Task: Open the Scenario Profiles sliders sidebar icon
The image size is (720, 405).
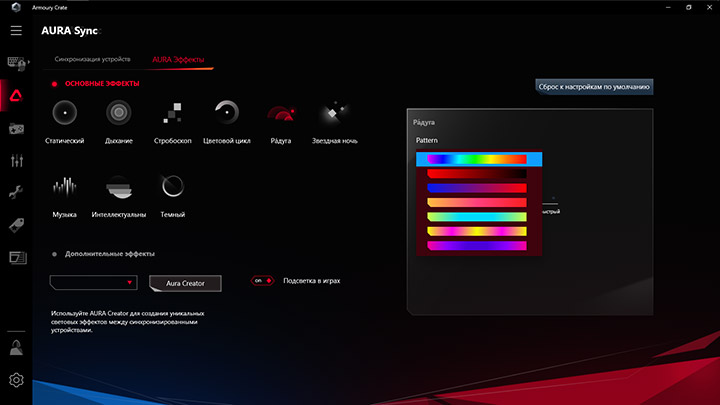Action: [x=17, y=161]
